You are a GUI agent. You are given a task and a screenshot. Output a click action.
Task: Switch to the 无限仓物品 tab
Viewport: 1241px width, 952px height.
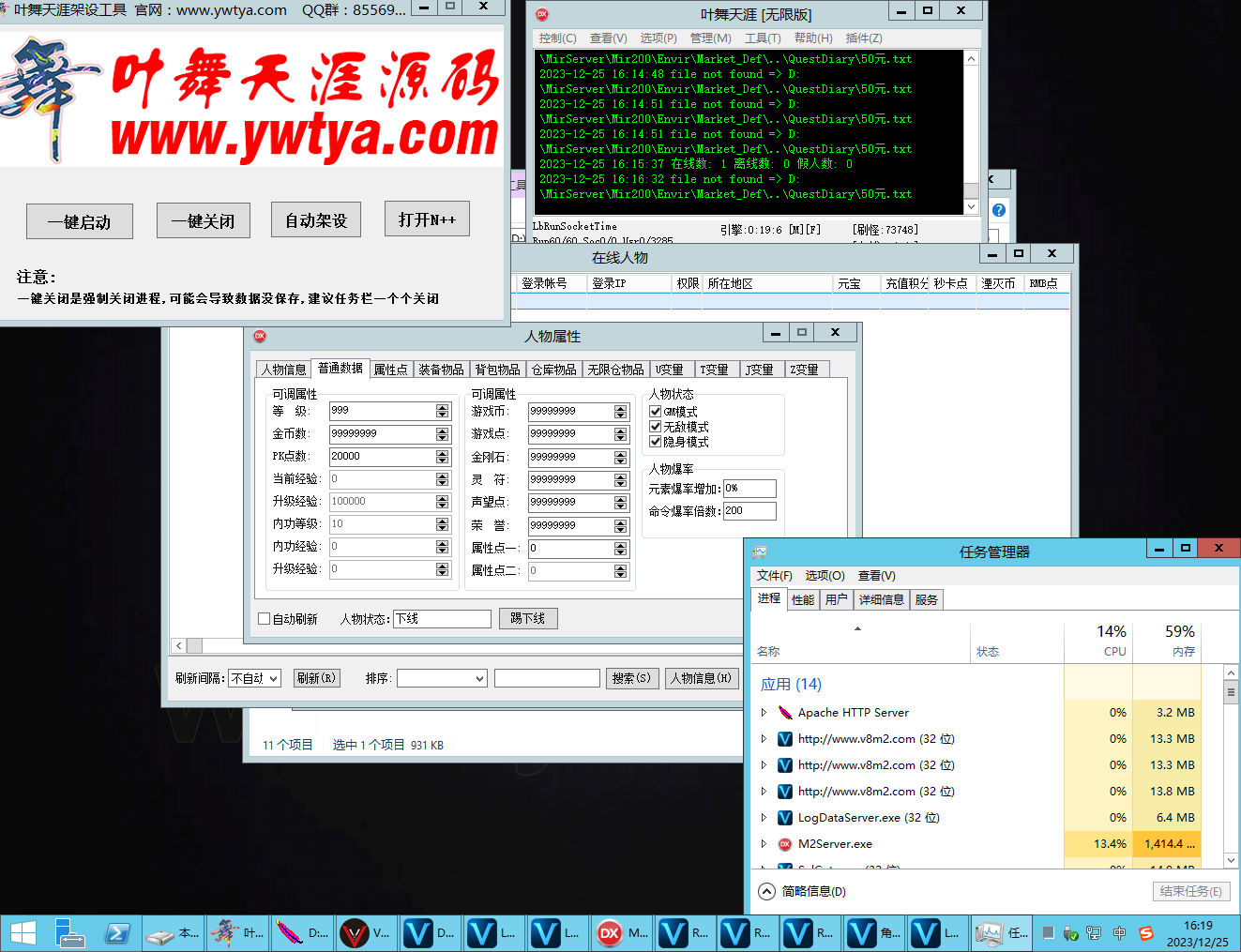click(615, 370)
